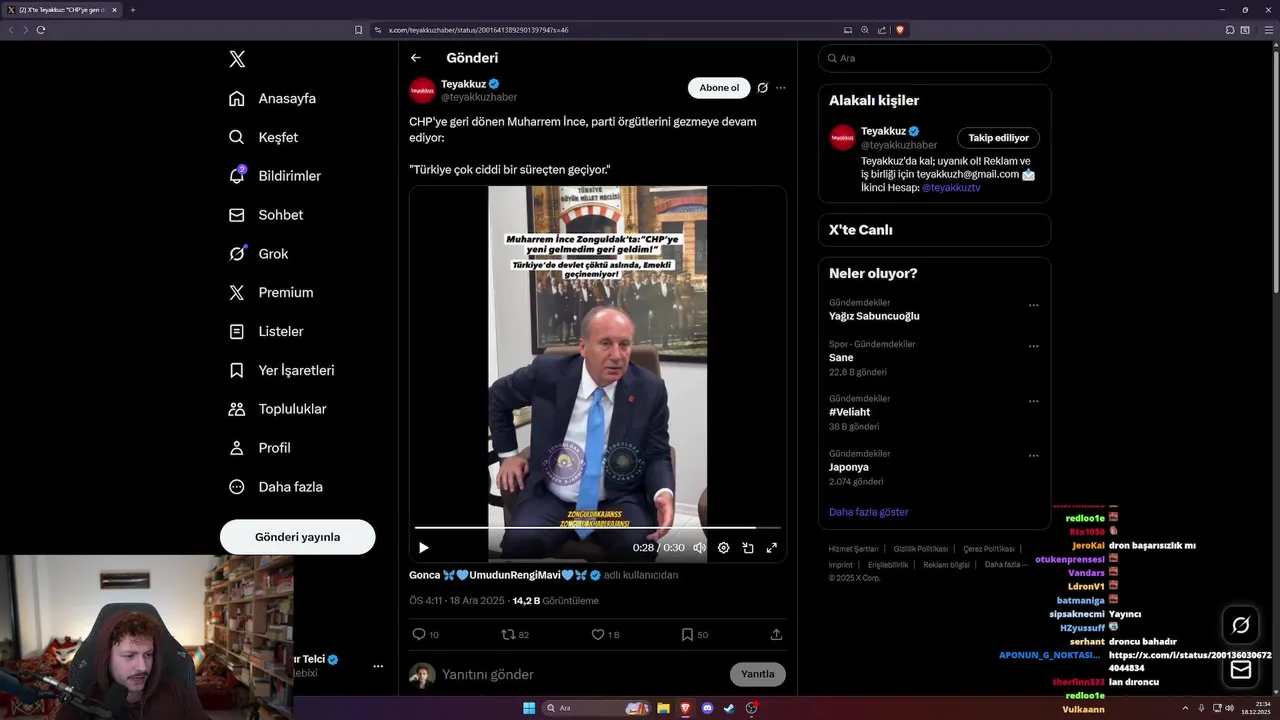The width and height of the screenshot is (1280, 720).
Task: Open Windows Start menu
Action: 529,708
